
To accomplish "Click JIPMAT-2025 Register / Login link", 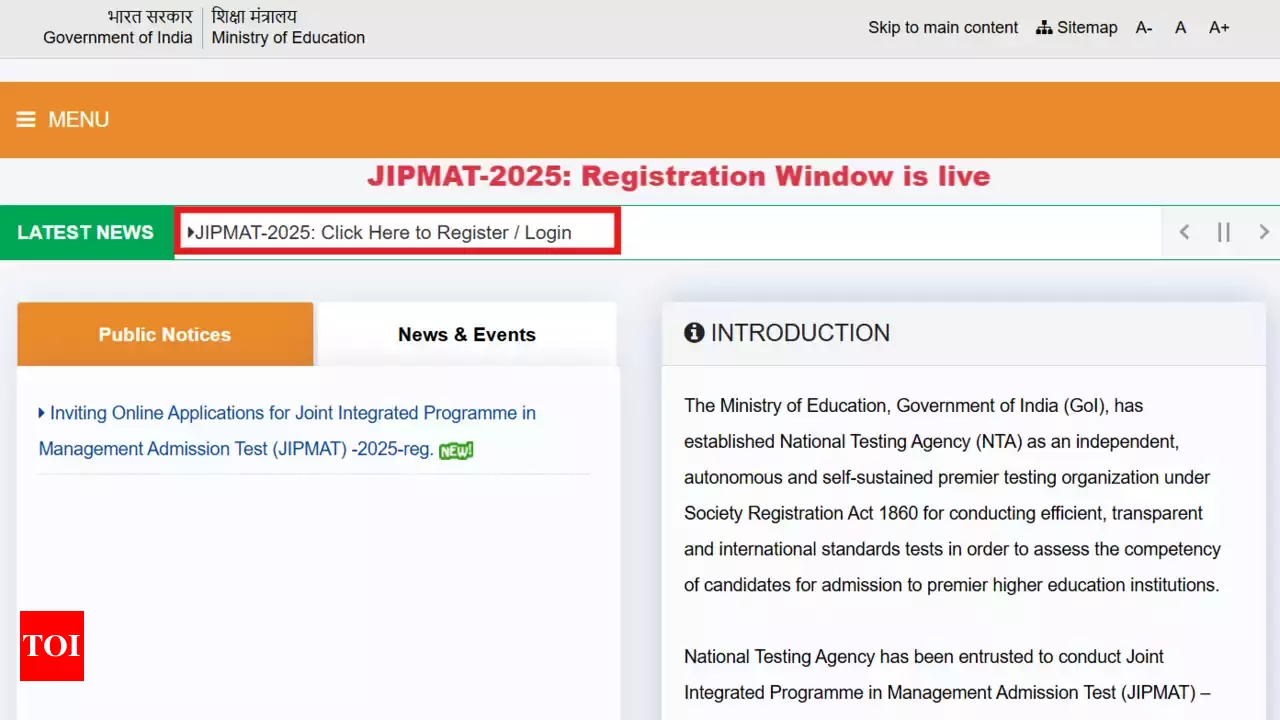I will pyautogui.click(x=383, y=233).
